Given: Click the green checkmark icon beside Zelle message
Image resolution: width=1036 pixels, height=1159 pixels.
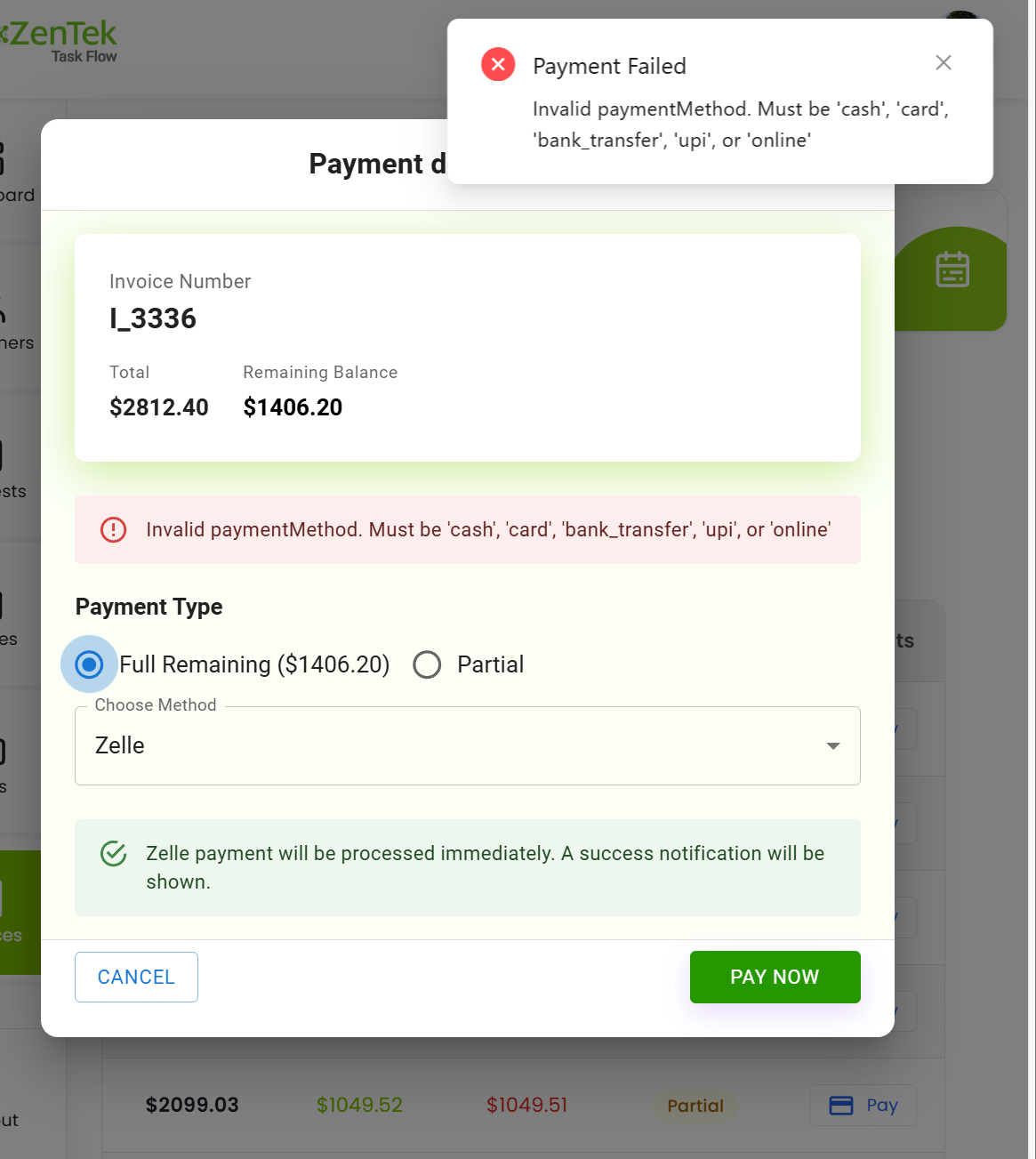Looking at the screenshot, I should pos(113,854).
